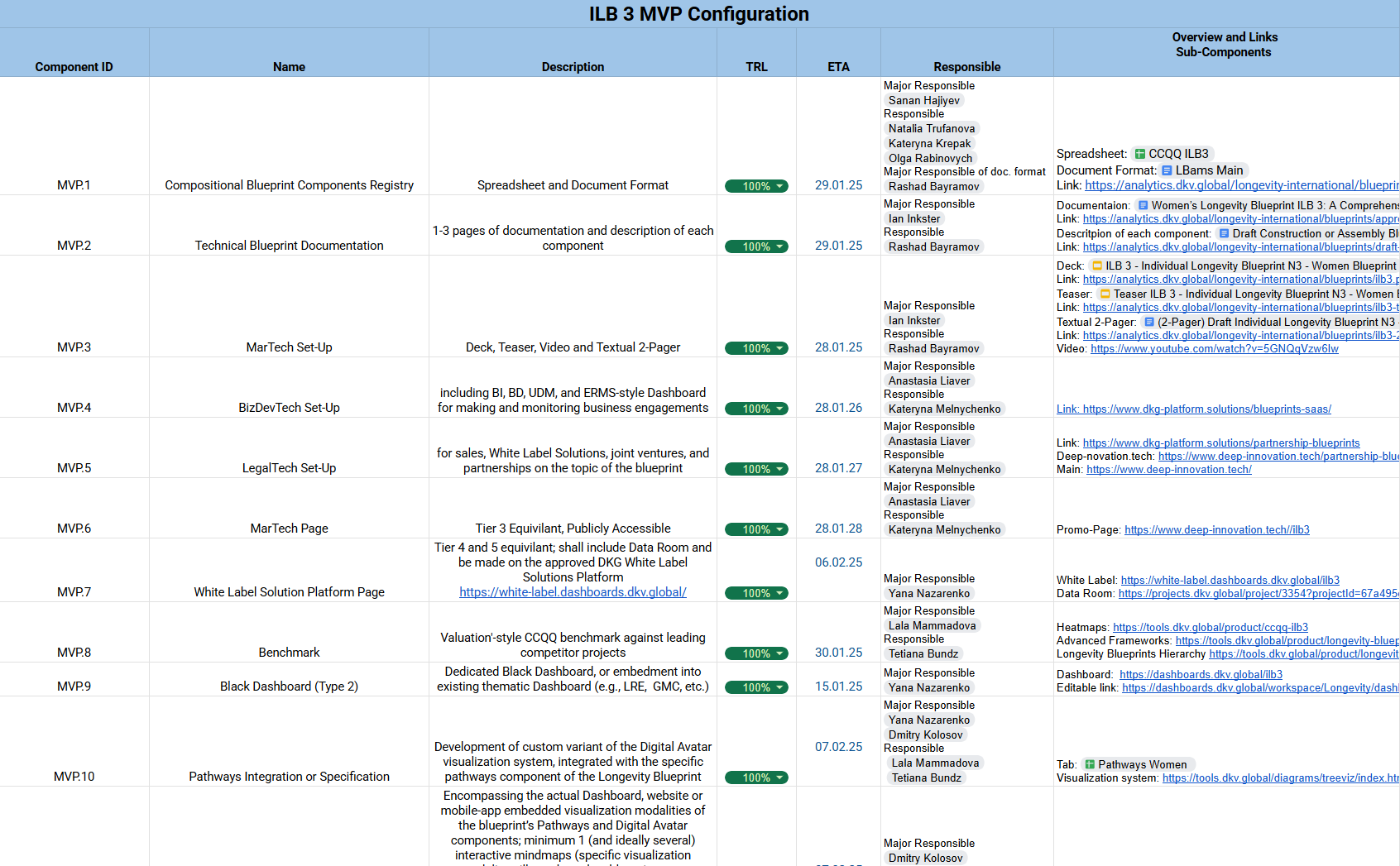Click the (2-Pager) Draft document chip icon
The image size is (1400, 866).
click(1148, 322)
